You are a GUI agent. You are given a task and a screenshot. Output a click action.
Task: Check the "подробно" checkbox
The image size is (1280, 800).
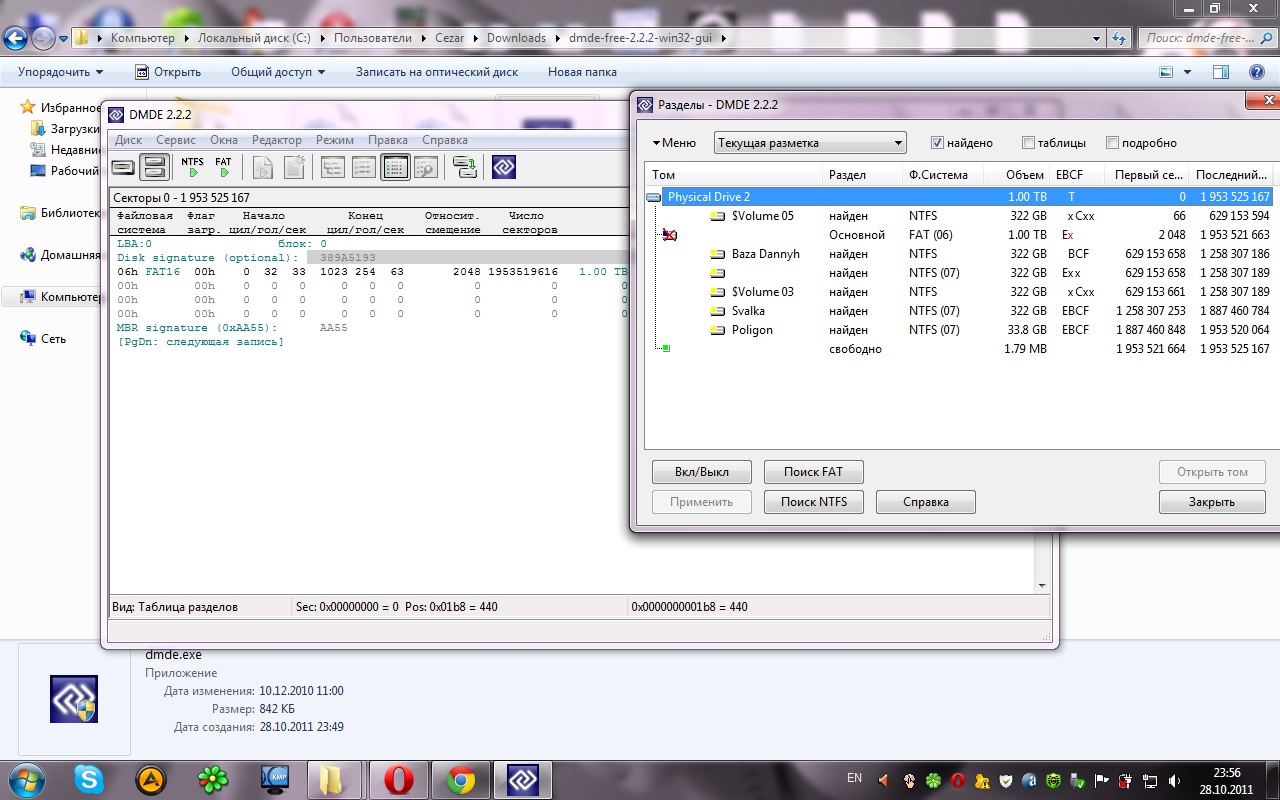[x=1112, y=143]
